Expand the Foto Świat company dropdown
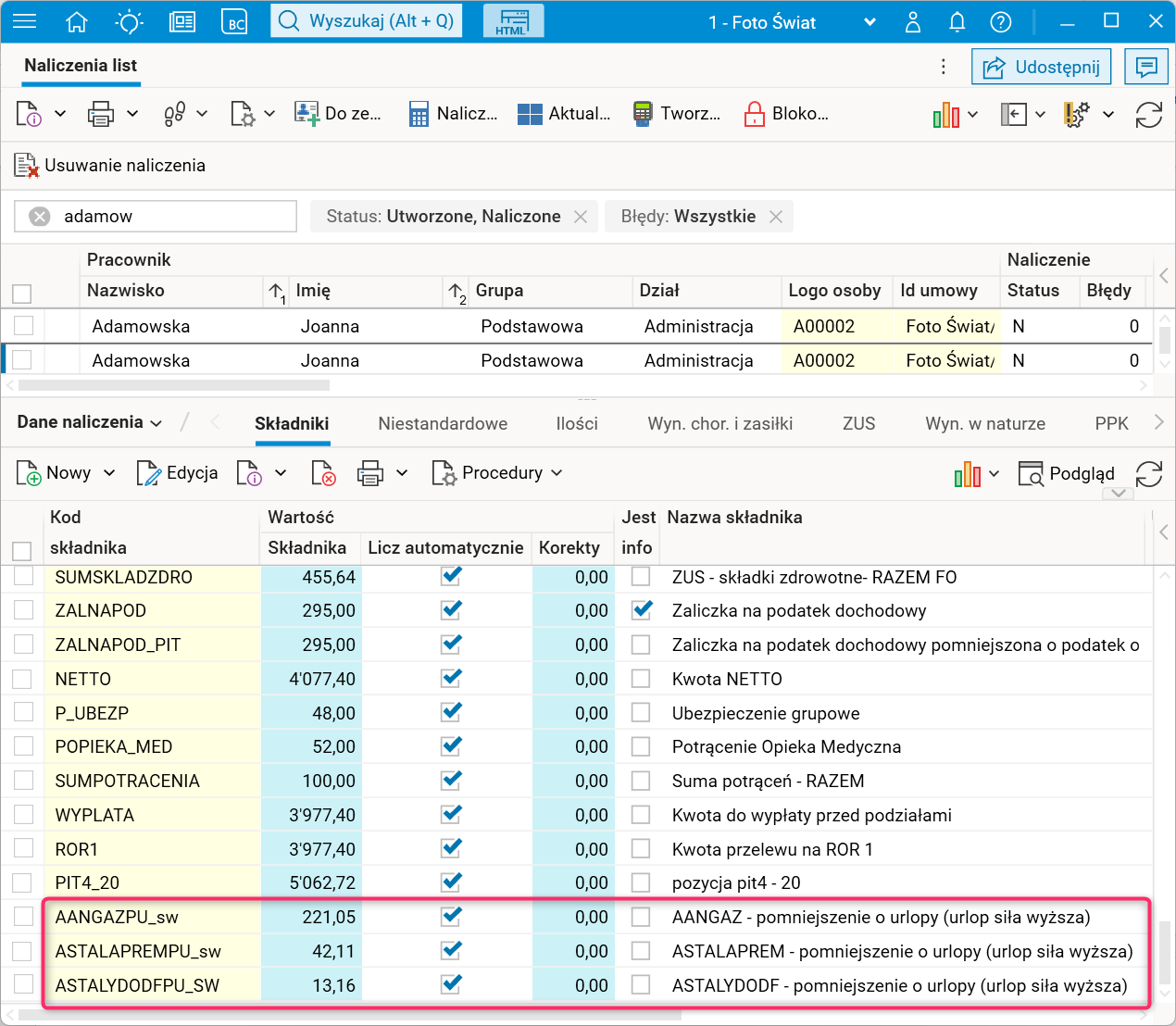 pos(869,22)
